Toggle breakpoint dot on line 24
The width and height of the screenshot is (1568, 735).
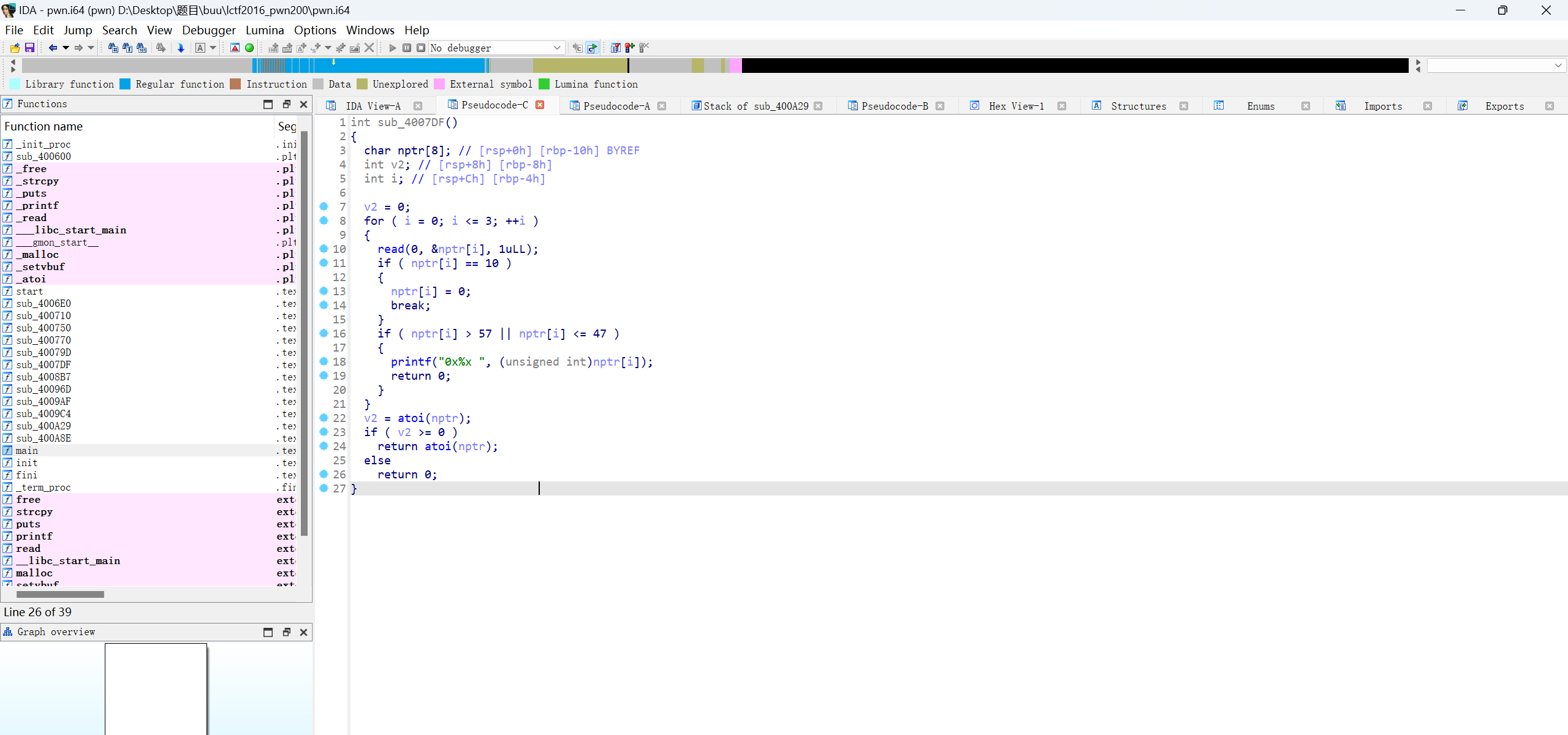click(324, 446)
